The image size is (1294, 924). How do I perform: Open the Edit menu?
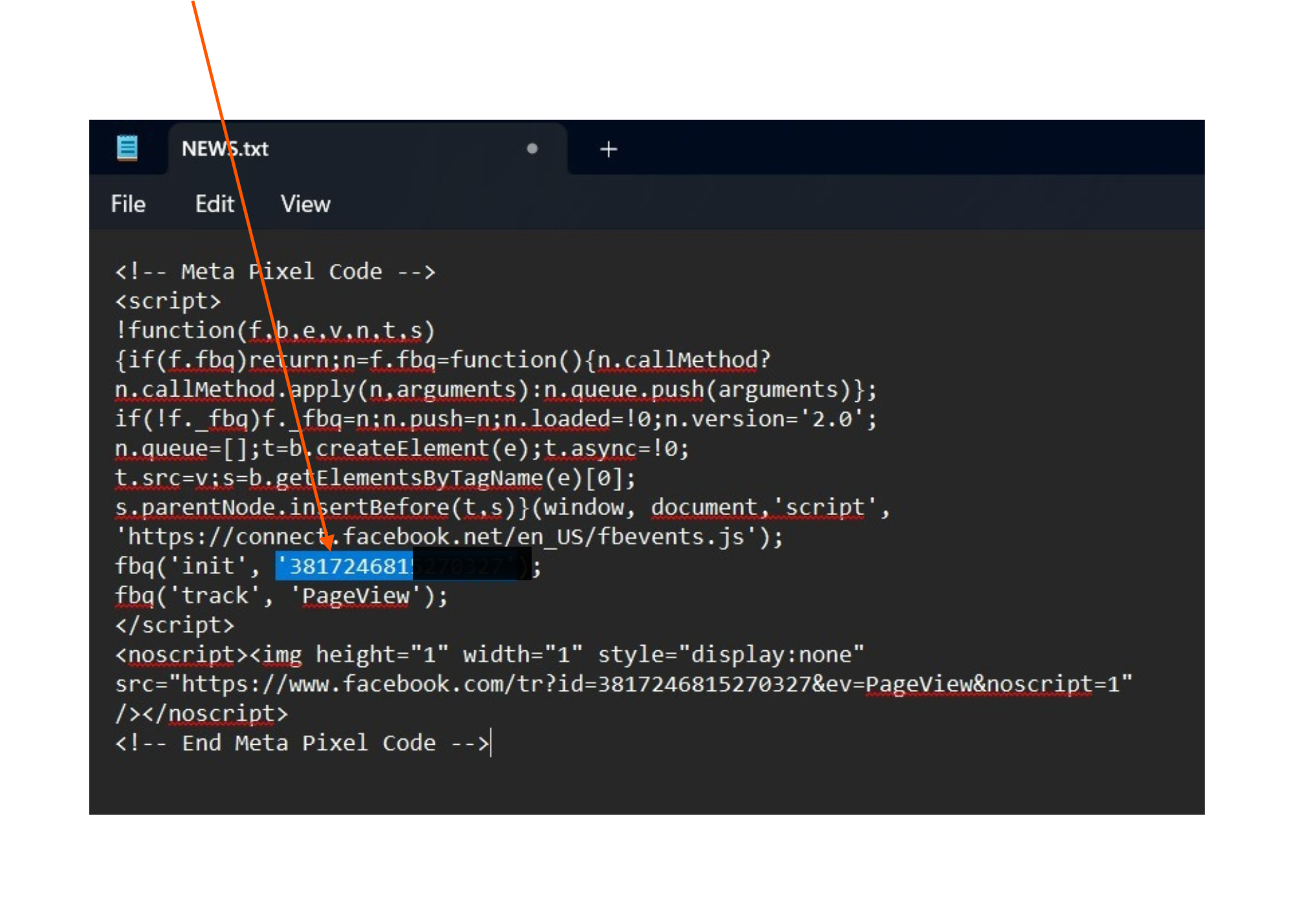tap(214, 204)
